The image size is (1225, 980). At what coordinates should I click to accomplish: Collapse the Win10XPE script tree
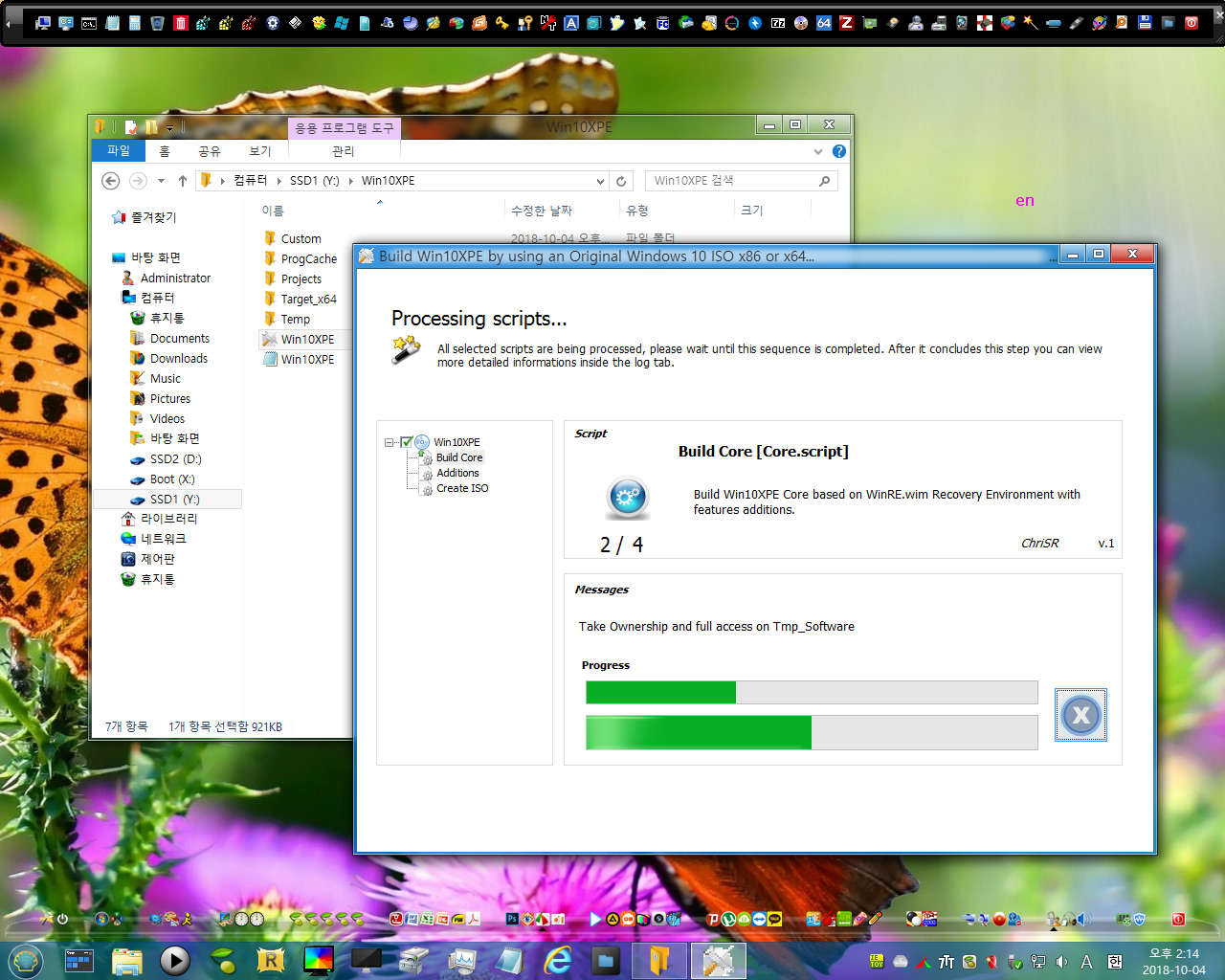[390, 442]
